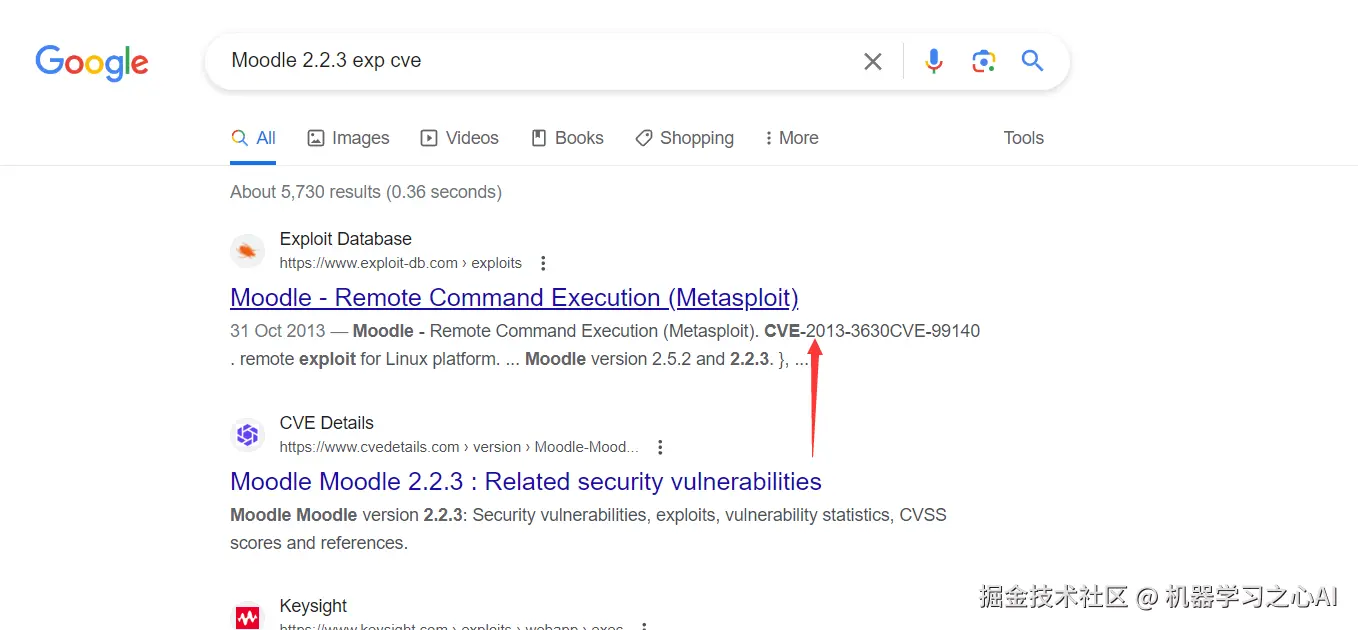The height and width of the screenshot is (630, 1358).
Task: Switch to the Videos tab
Action: click(x=459, y=138)
